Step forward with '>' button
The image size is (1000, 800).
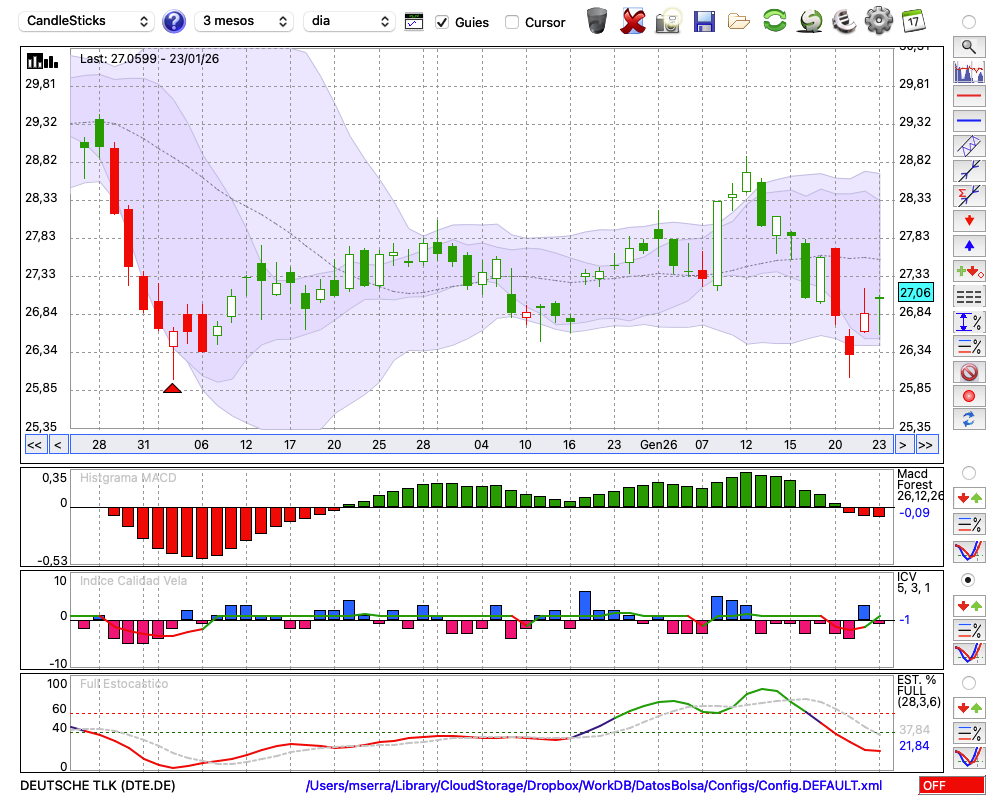pos(902,445)
